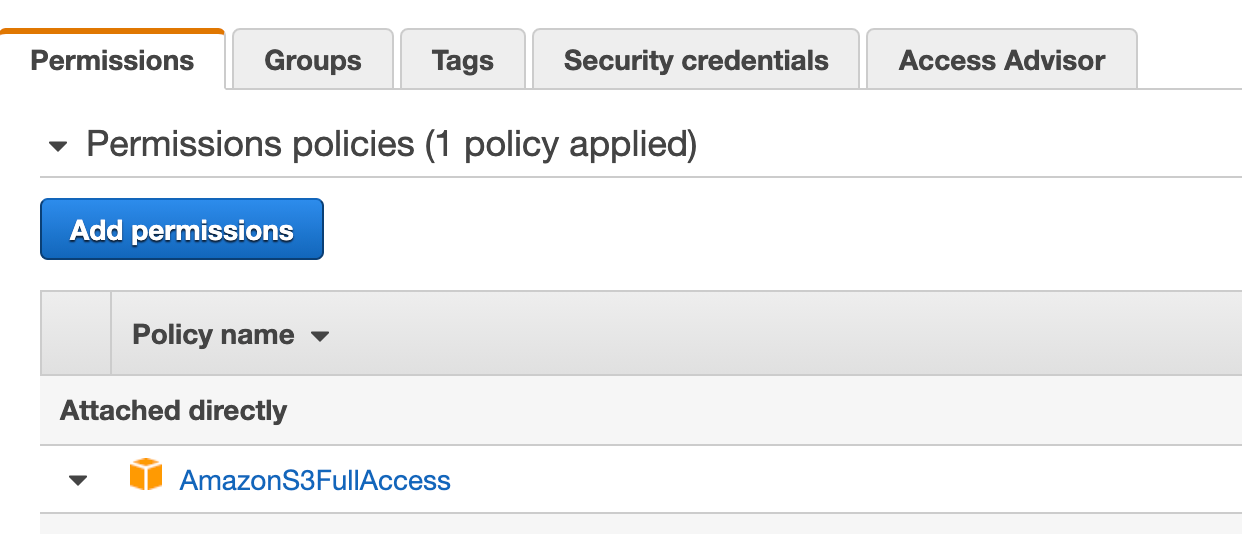The width and height of the screenshot is (1242, 534).
Task: Click the empty header cell left of Policy name
Action: [x=76, y=334]
